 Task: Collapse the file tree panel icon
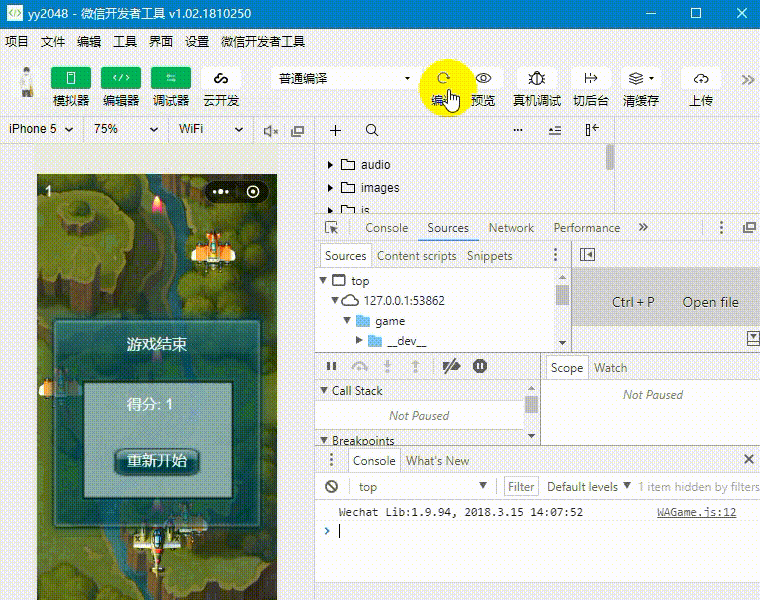pos(592,130)
